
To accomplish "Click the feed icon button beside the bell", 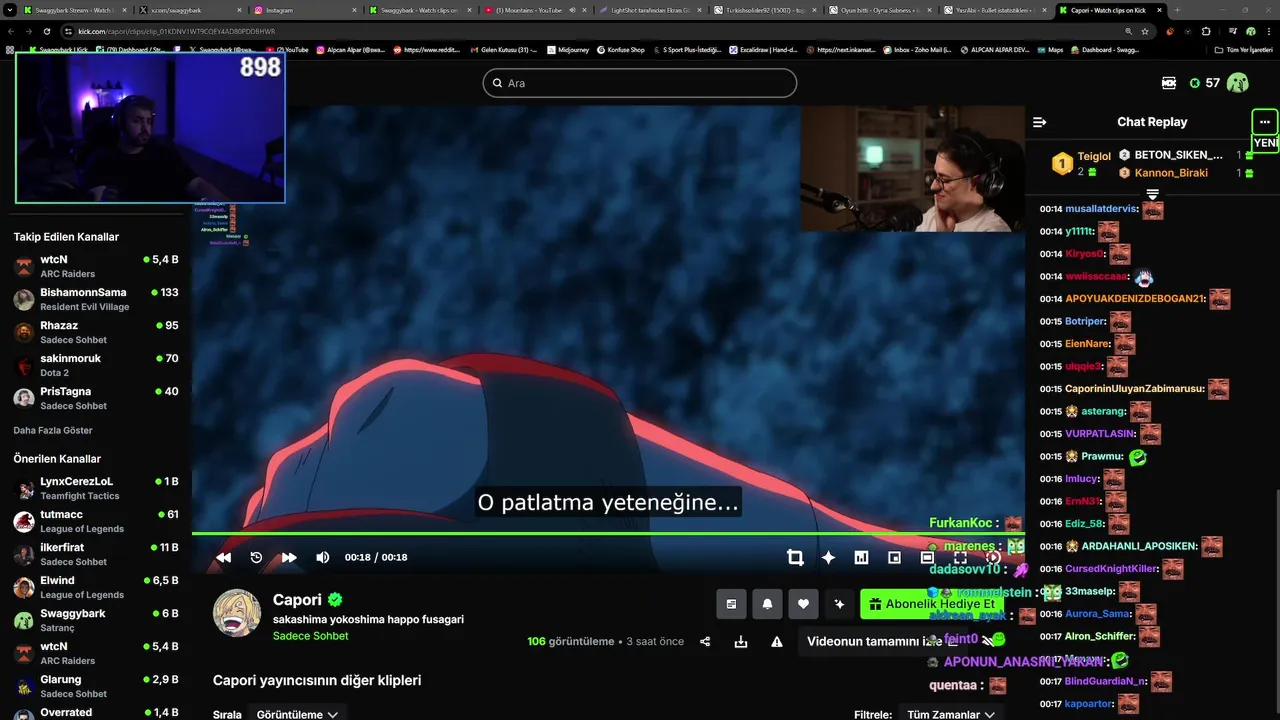I will click(731, 604).
